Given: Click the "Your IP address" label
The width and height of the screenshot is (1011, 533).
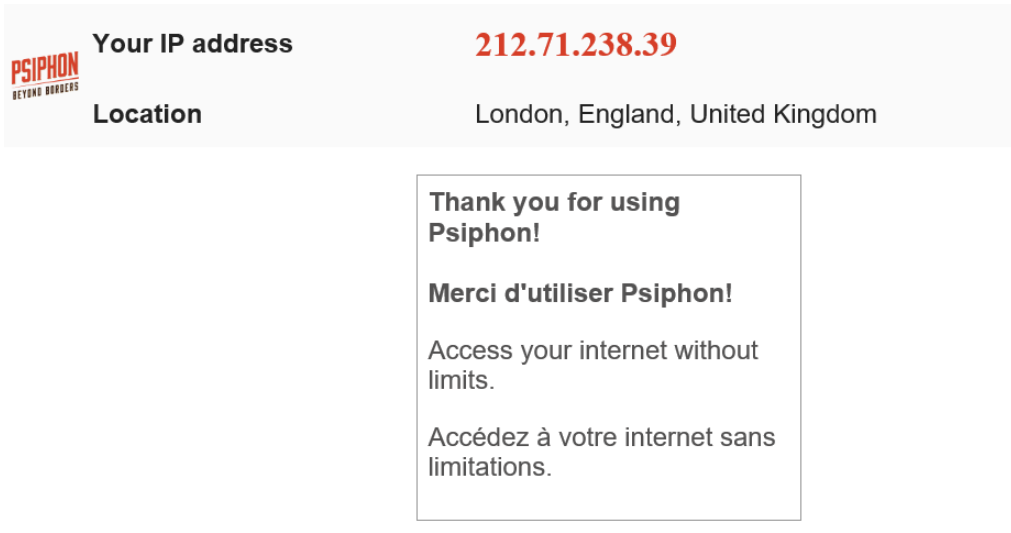Looking at the screenshot, I should pyautogui.click(x=192, y=44).
